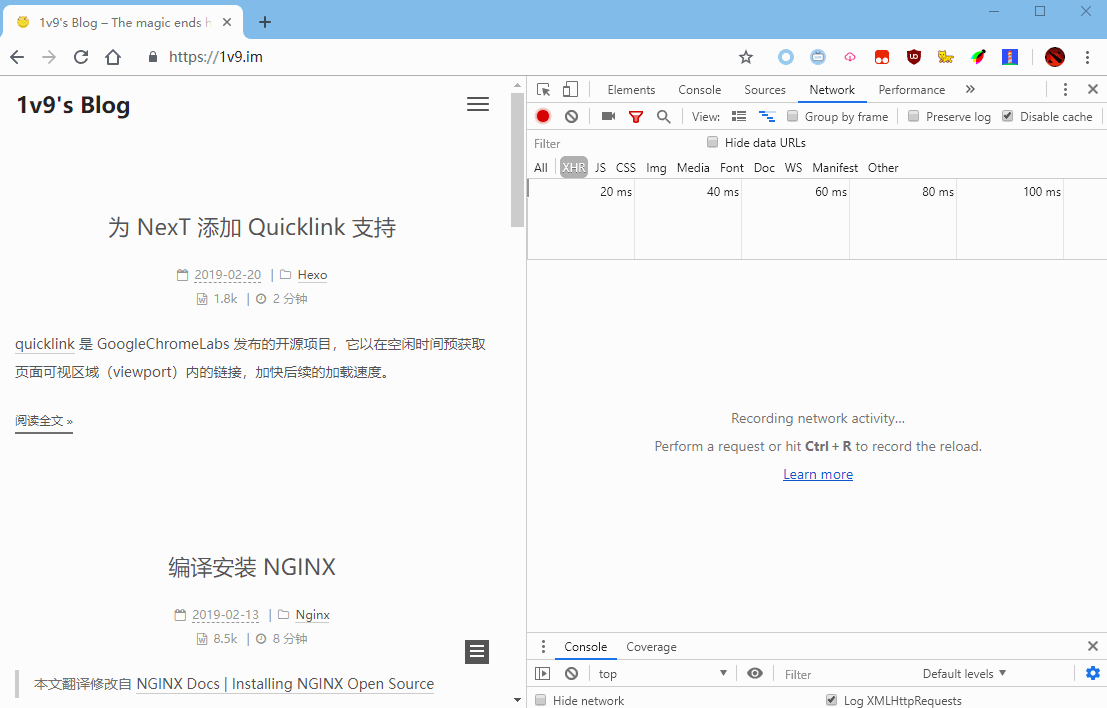The width and height of the screenshot is (1107, 708).
Task: Filter requests by Img type
Action: point(656,168)
